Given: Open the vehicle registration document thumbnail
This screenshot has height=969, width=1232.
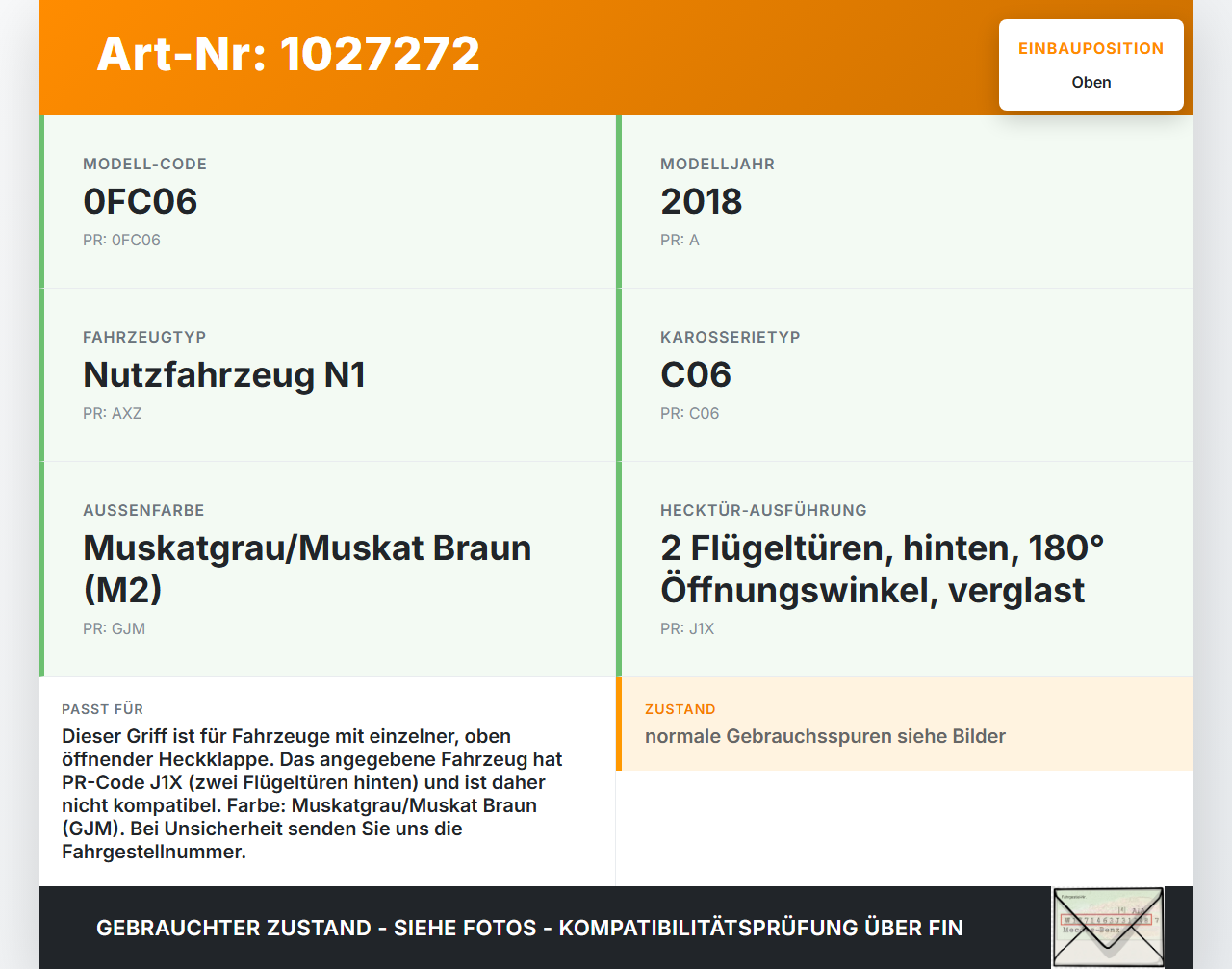Looking at the screenshot, I should point(1108,928).
